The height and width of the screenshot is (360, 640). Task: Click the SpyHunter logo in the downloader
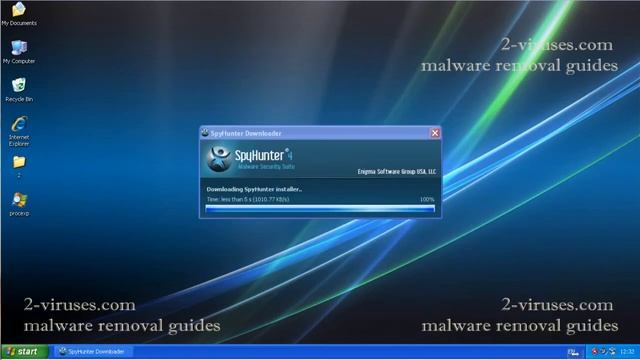click(x=219, y=159)
